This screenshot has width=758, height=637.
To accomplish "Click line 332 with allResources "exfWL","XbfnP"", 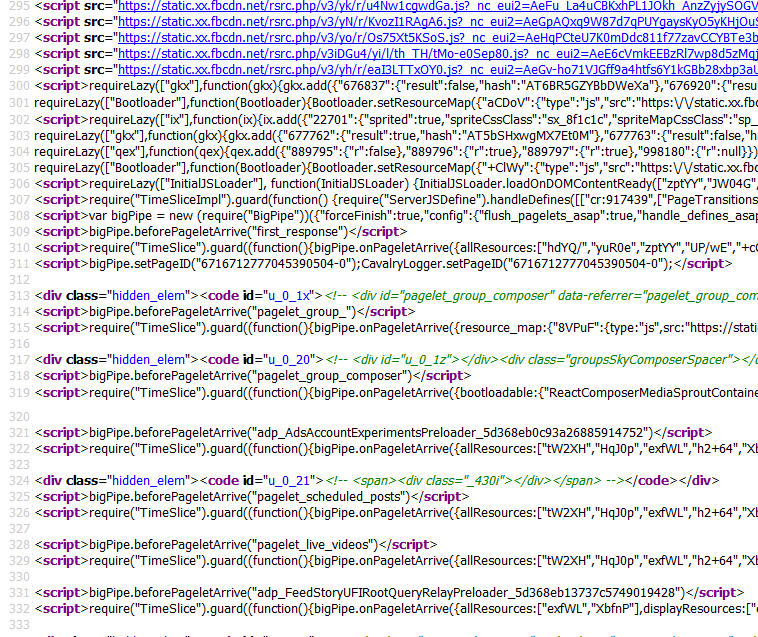I will pyautogui.click(x=396, y=609).
